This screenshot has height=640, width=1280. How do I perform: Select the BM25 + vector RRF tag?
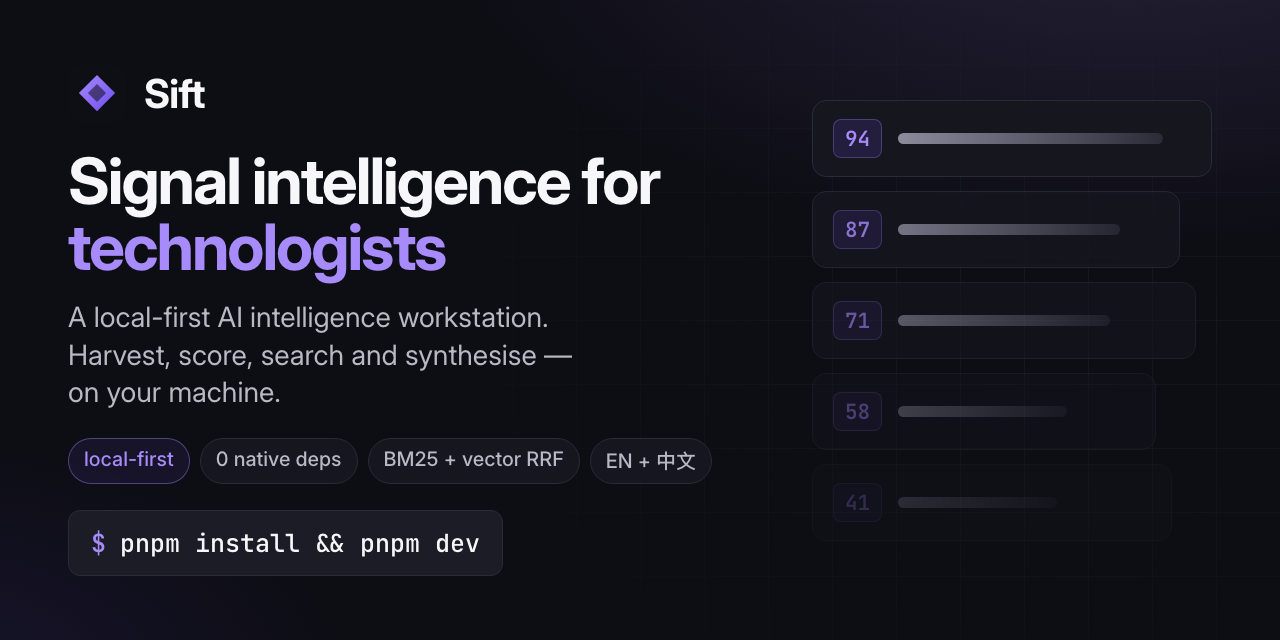click(474, 461)
